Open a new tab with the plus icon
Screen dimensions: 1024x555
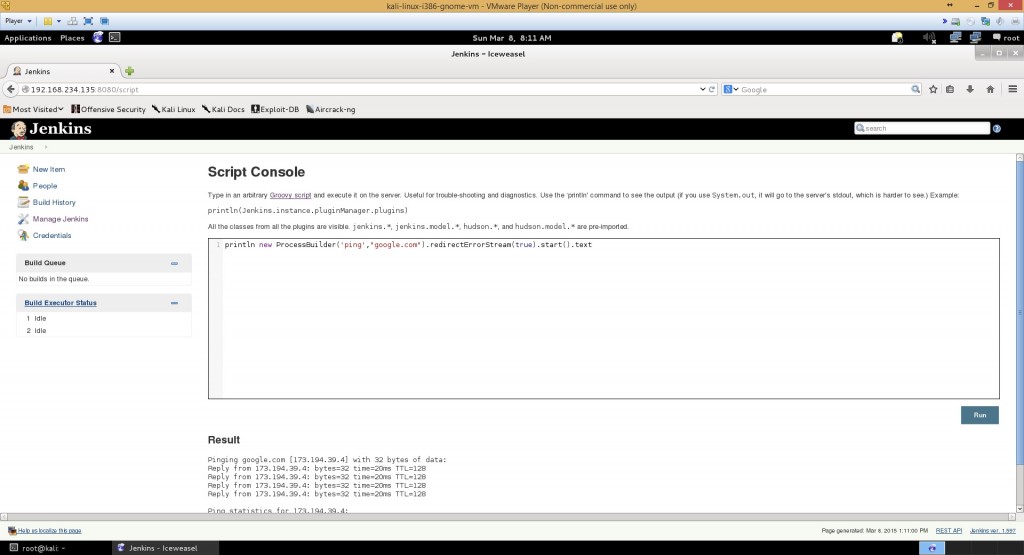pyautogui.click(x=129, y=71)
